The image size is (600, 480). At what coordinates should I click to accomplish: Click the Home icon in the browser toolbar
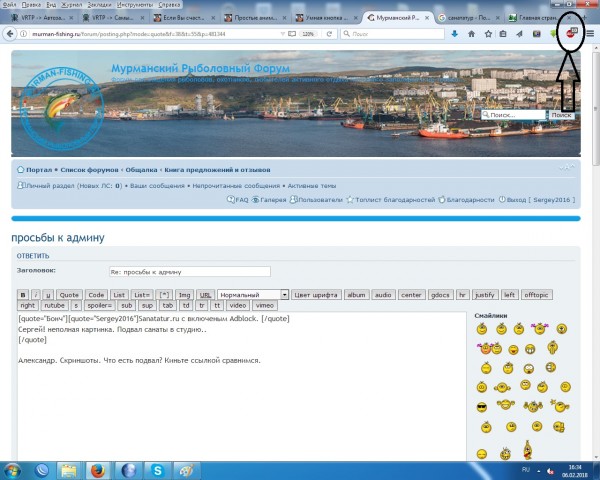tap(472, 33)
